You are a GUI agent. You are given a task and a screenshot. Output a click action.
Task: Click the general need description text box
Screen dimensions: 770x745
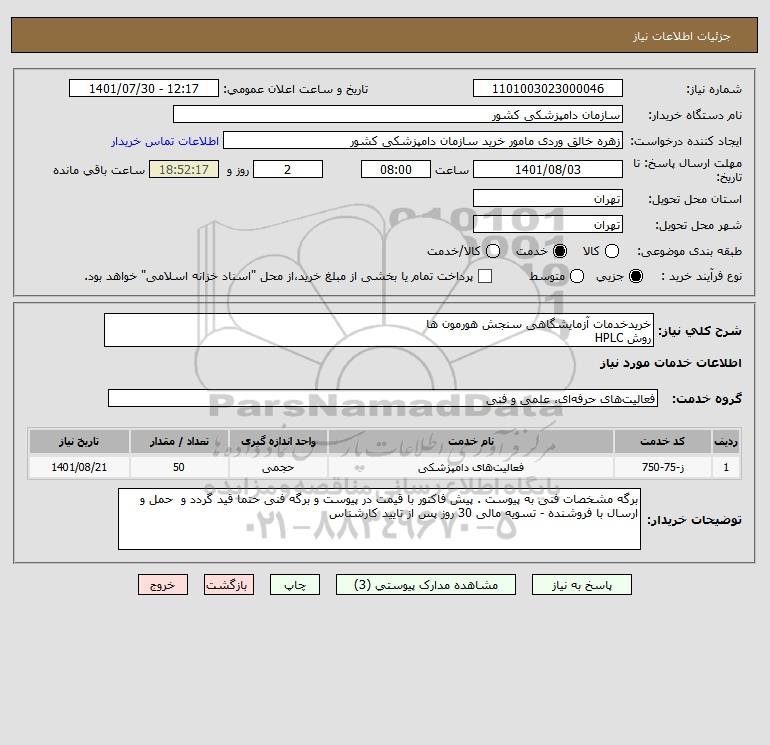click(x=379, y=330)
